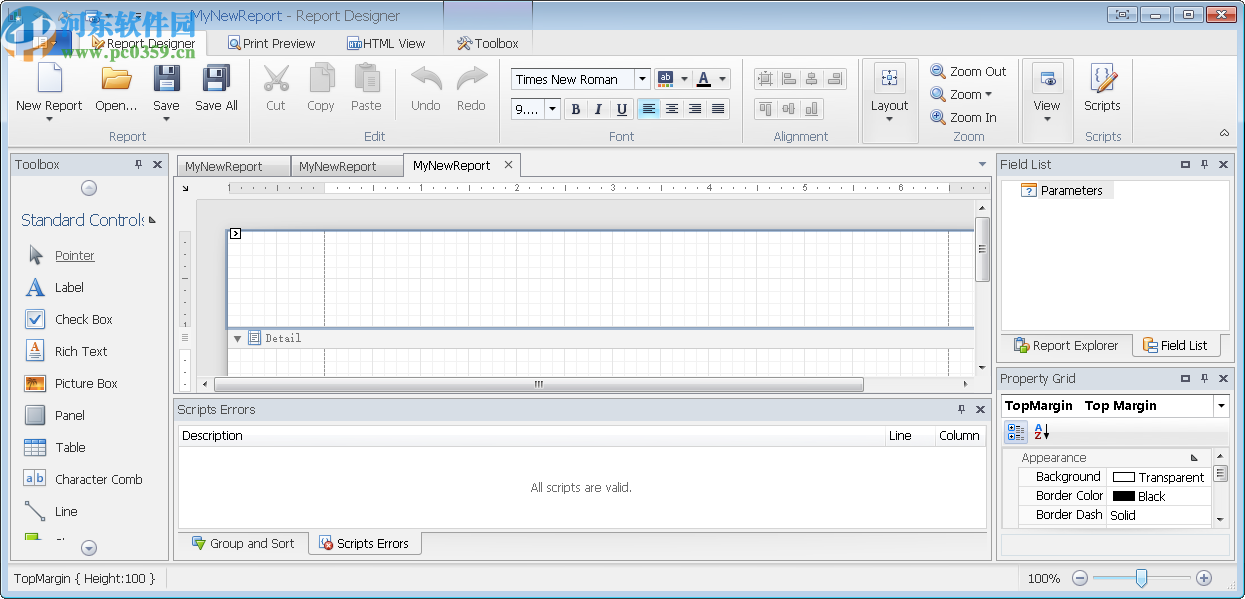Switch to the Print Preview tab
The image size is (1245, 599).
(270, 43)
